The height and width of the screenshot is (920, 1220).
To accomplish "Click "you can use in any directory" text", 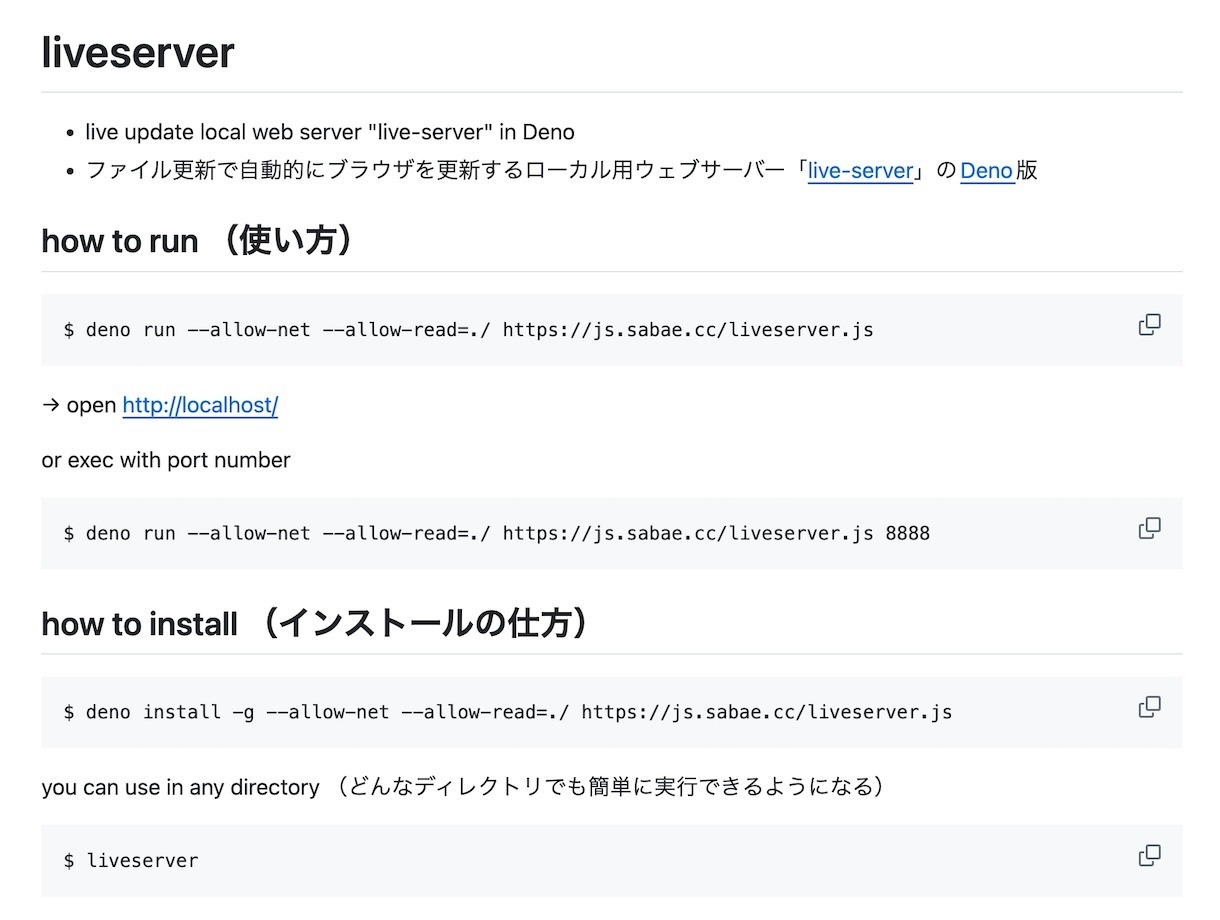I will (x=180, y=787).
